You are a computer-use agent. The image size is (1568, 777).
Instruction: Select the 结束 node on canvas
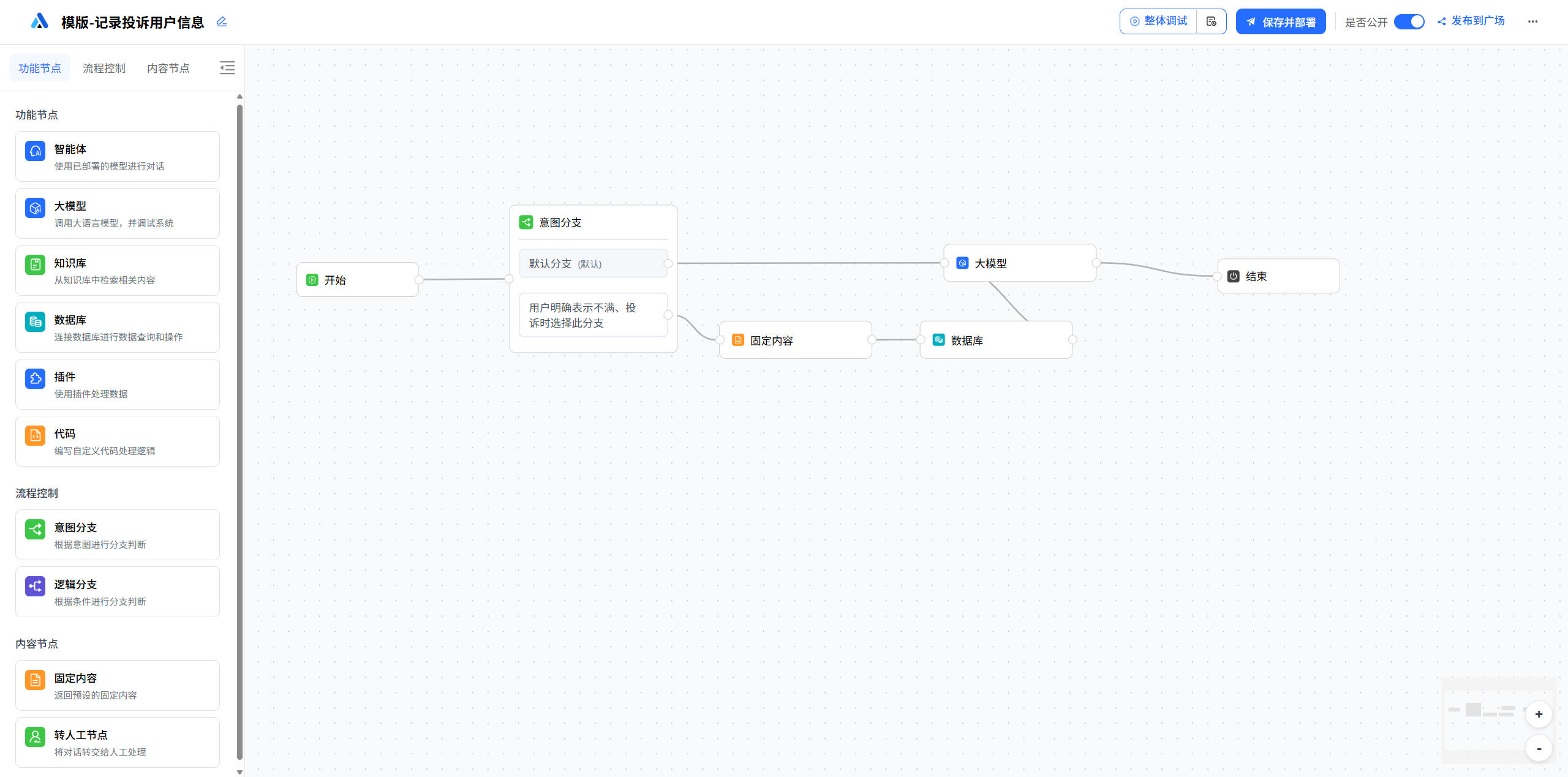point(1278,277)
